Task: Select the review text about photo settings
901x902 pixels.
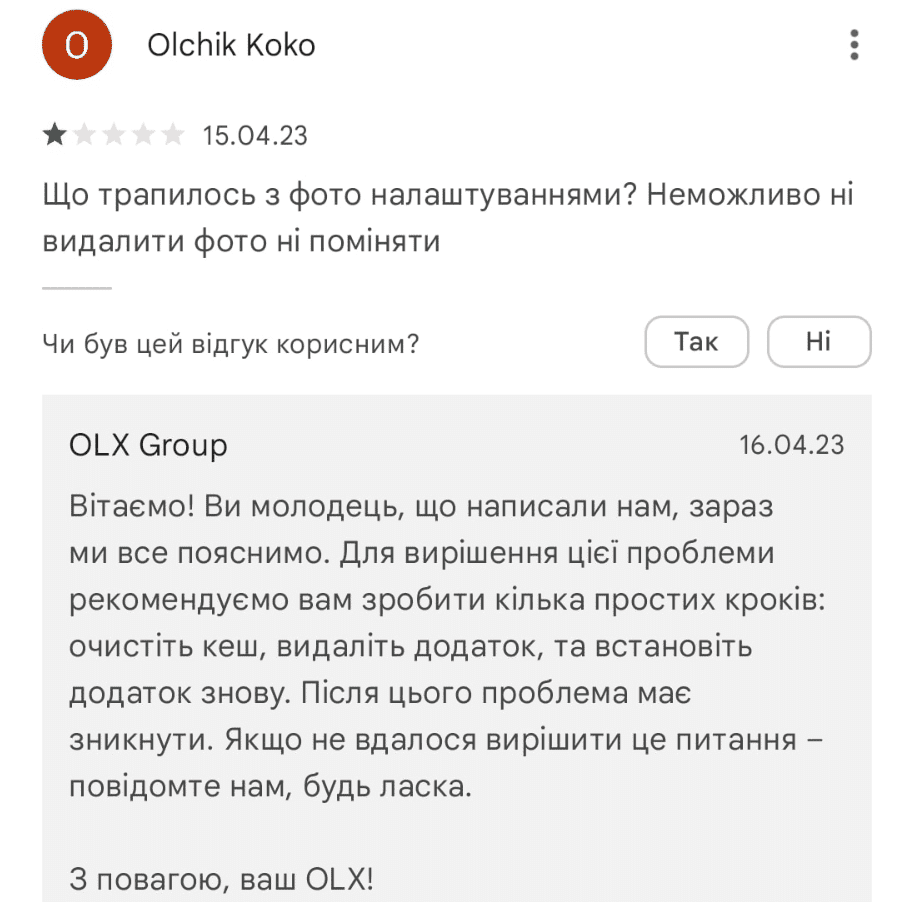Action: click(x=440, y=217)
